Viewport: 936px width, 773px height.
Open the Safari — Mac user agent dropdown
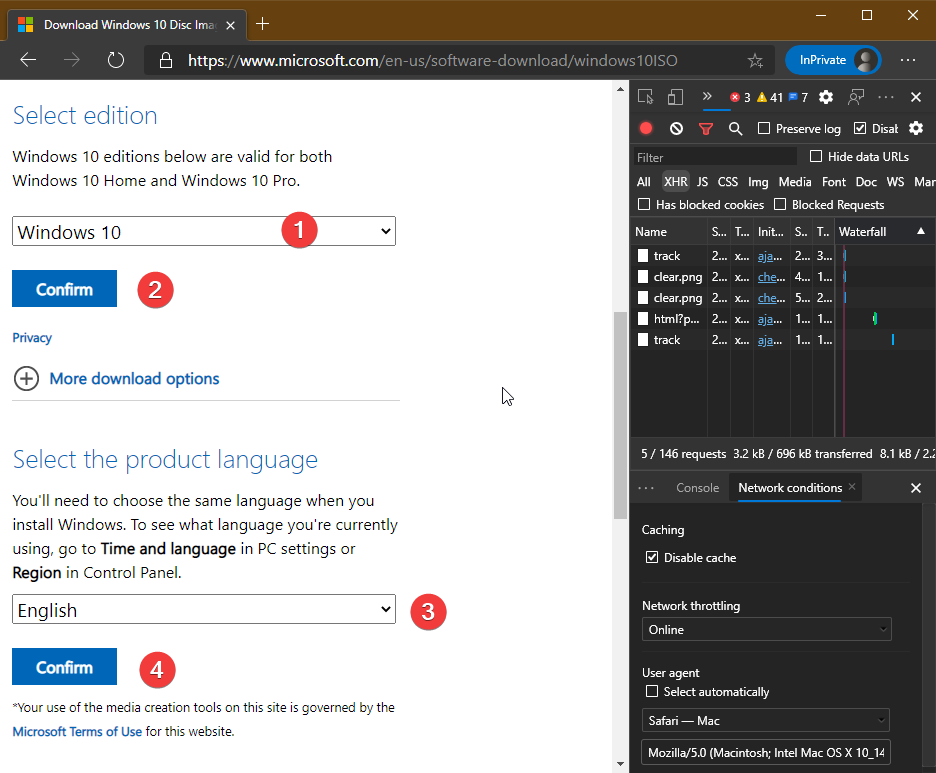click(x=765, y=720)
